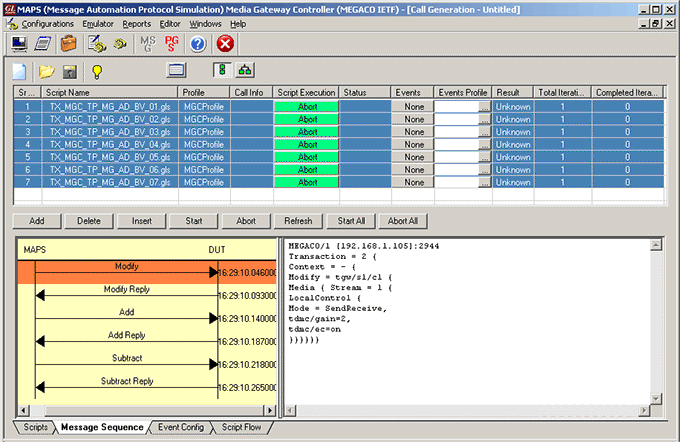The height and width of the screenshot is (442, 680).
Task: Click the checklist with telephone icon
Action: point(97,44)
